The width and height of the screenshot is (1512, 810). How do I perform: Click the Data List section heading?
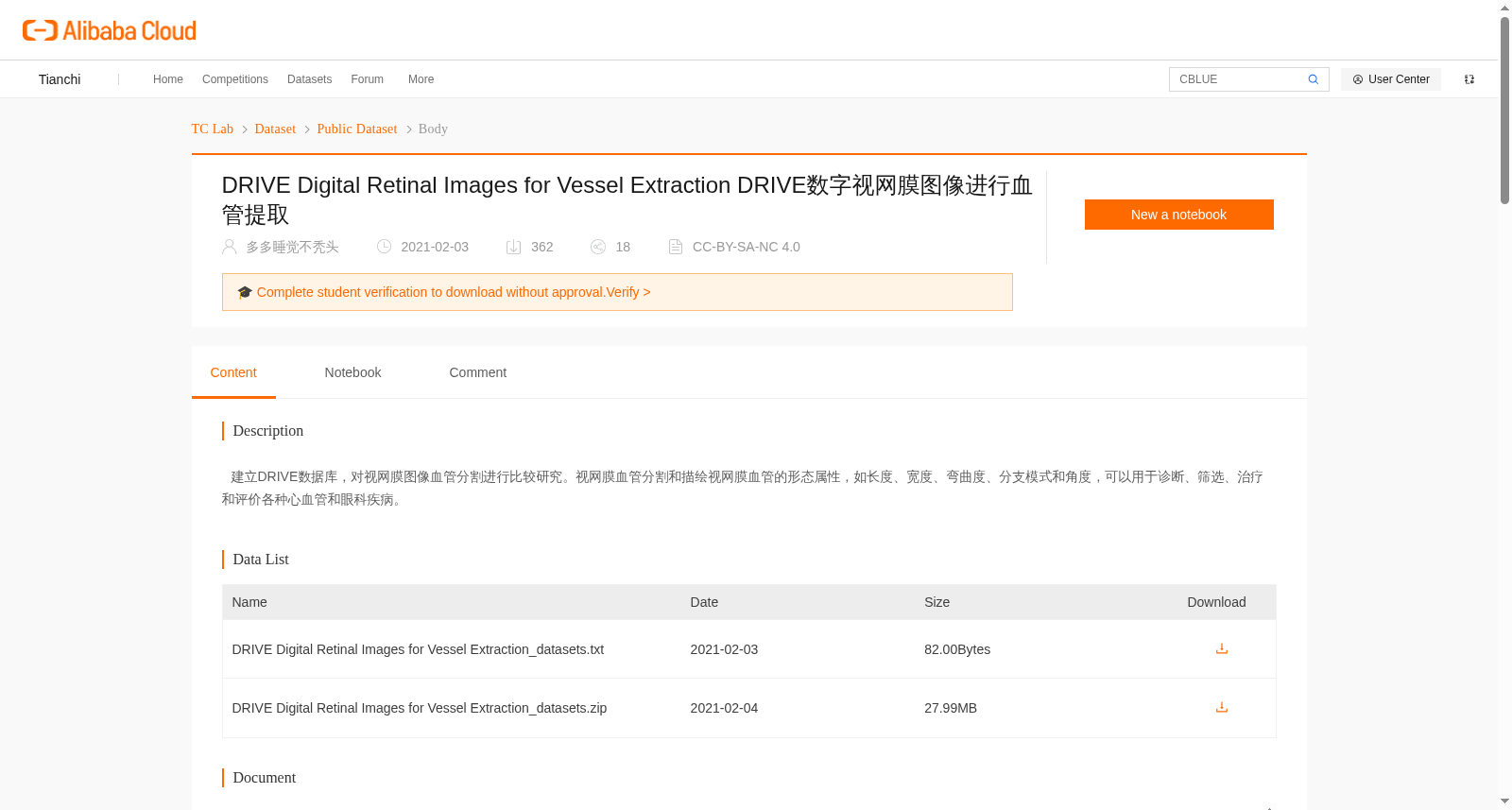pos(261,560)
